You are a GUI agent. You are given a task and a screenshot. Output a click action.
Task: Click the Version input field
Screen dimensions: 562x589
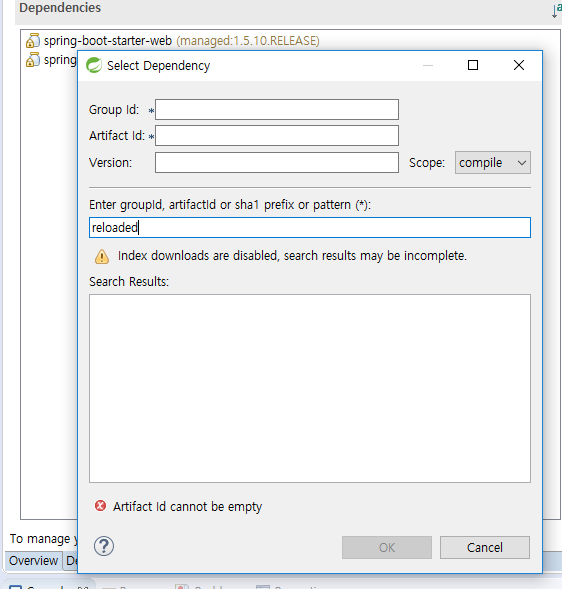277,163
